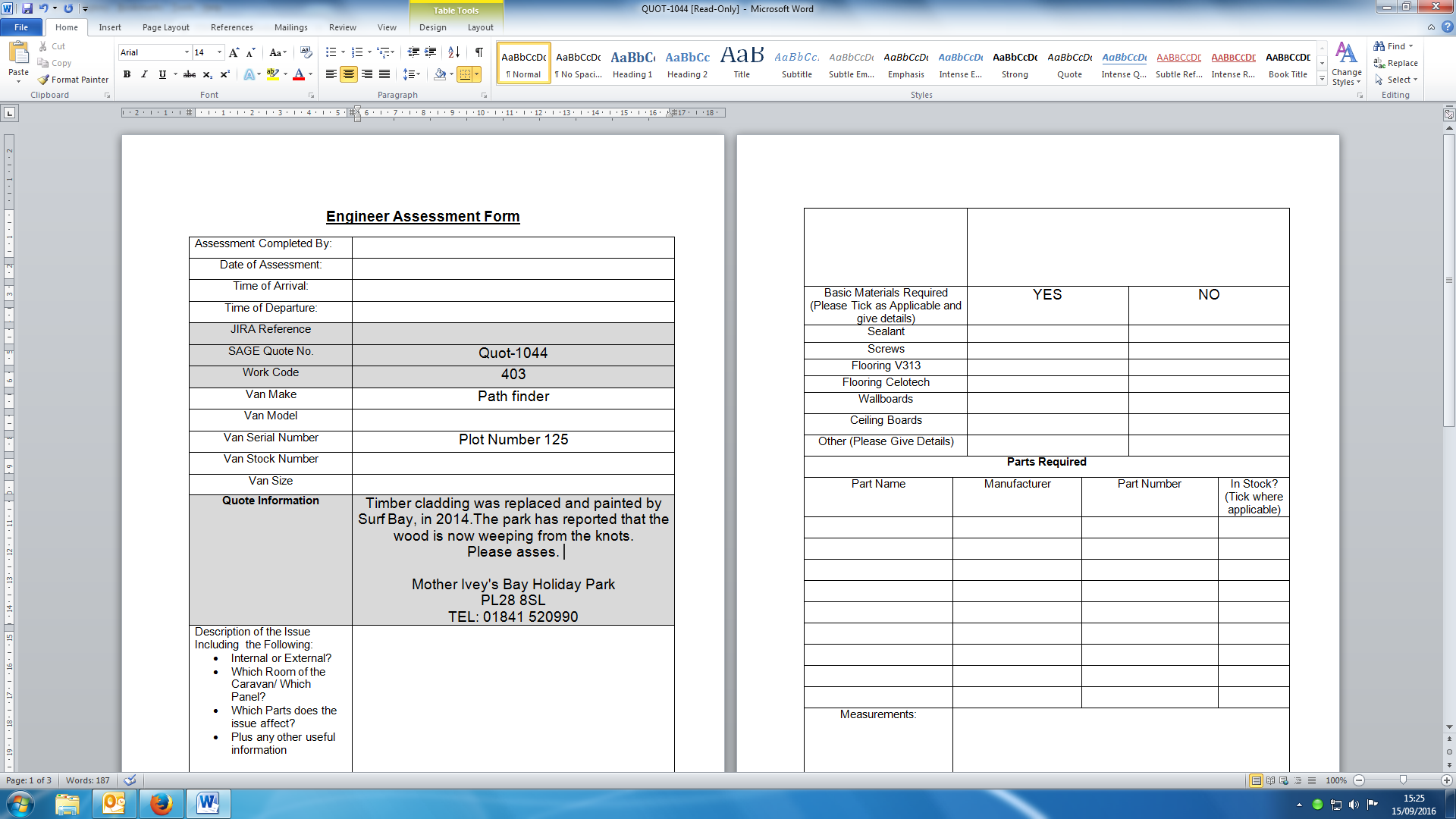Open the font name dropdown
Screen dimensions: 1456x819
click(187, 52)
